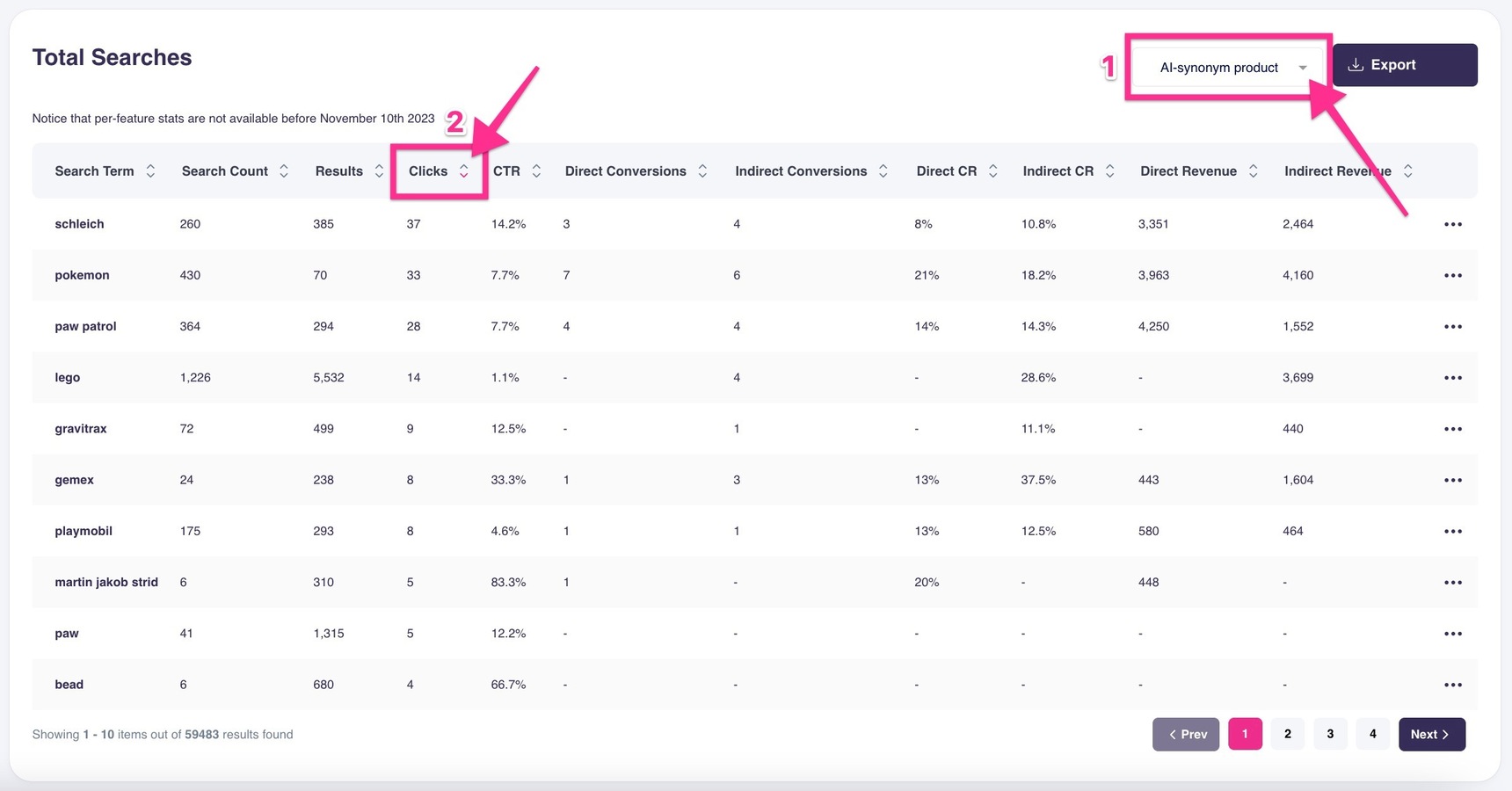Sort by Indirect Conversions arrows

[x=883, y=171]
